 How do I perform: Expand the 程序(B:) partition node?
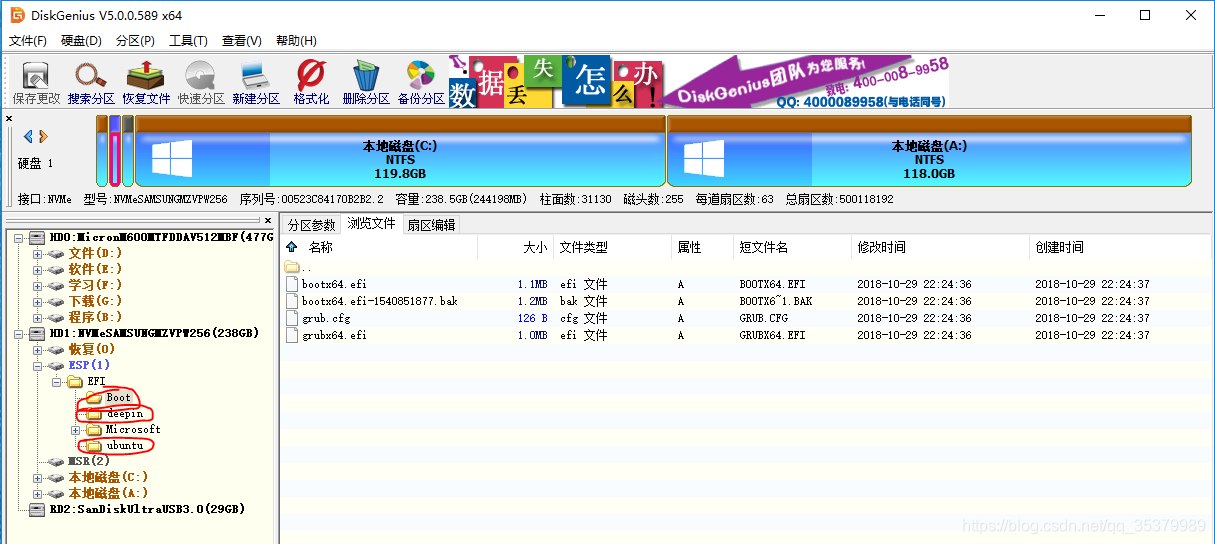[38, 318]
